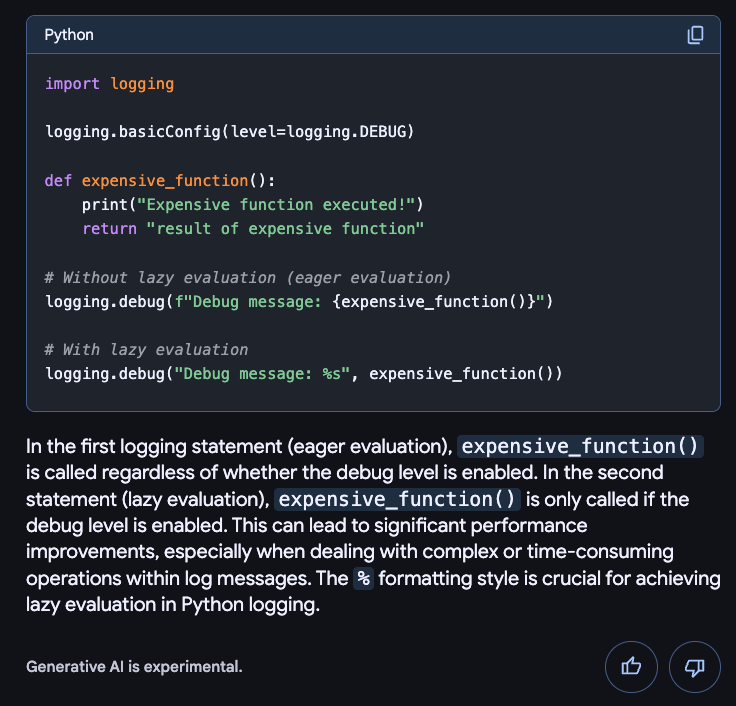Click the inline "%" code chip
Viewport: 736px width, 706px height.
point(364,579)
